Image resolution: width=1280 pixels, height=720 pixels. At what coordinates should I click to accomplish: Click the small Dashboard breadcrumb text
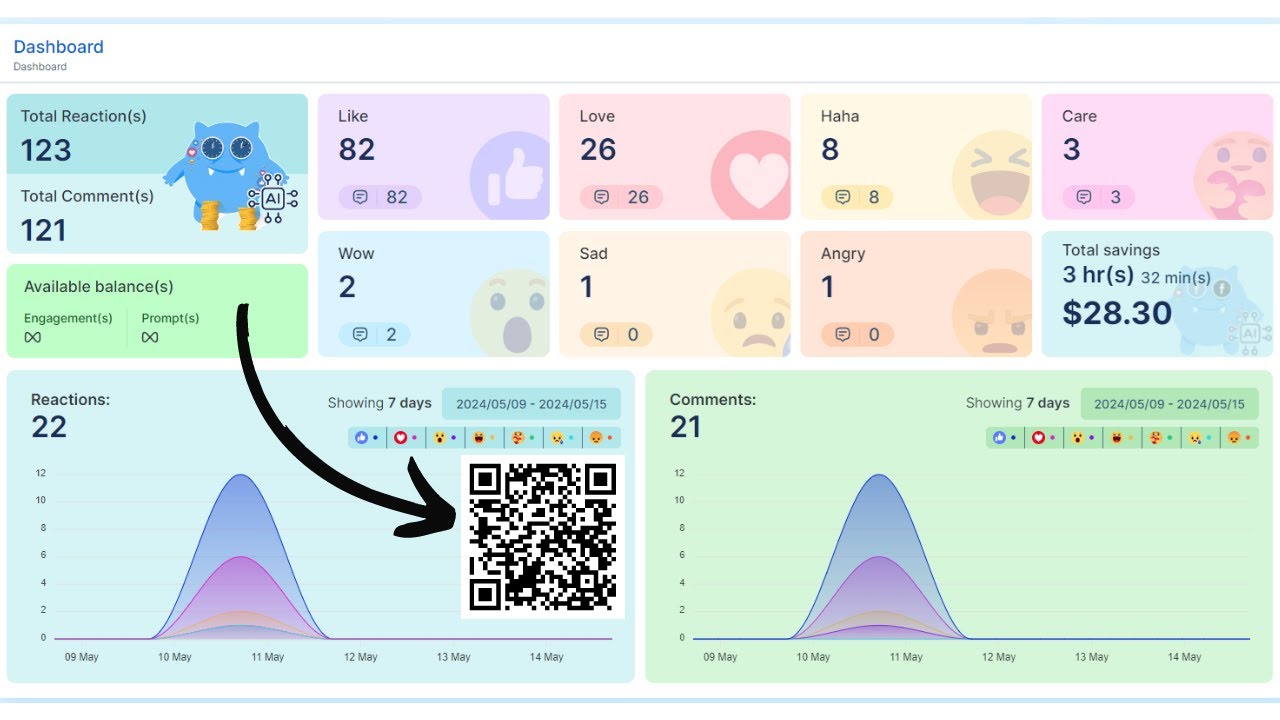(x=40, y=67)
